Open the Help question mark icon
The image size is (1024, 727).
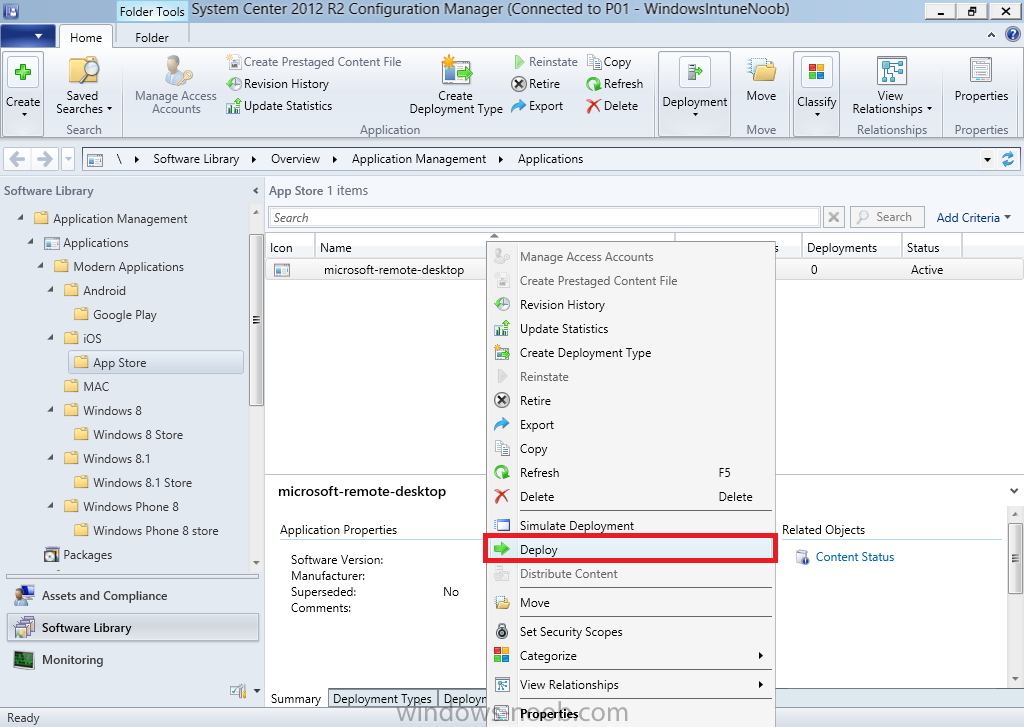pyautogui.click(x=1013, y=35)
